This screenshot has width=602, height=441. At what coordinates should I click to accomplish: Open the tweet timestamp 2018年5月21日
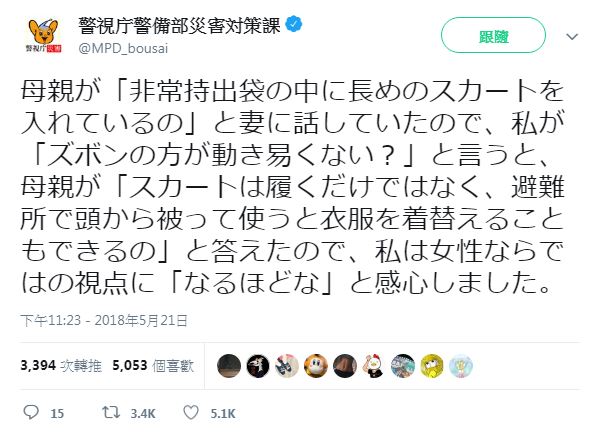click(108, 320)
